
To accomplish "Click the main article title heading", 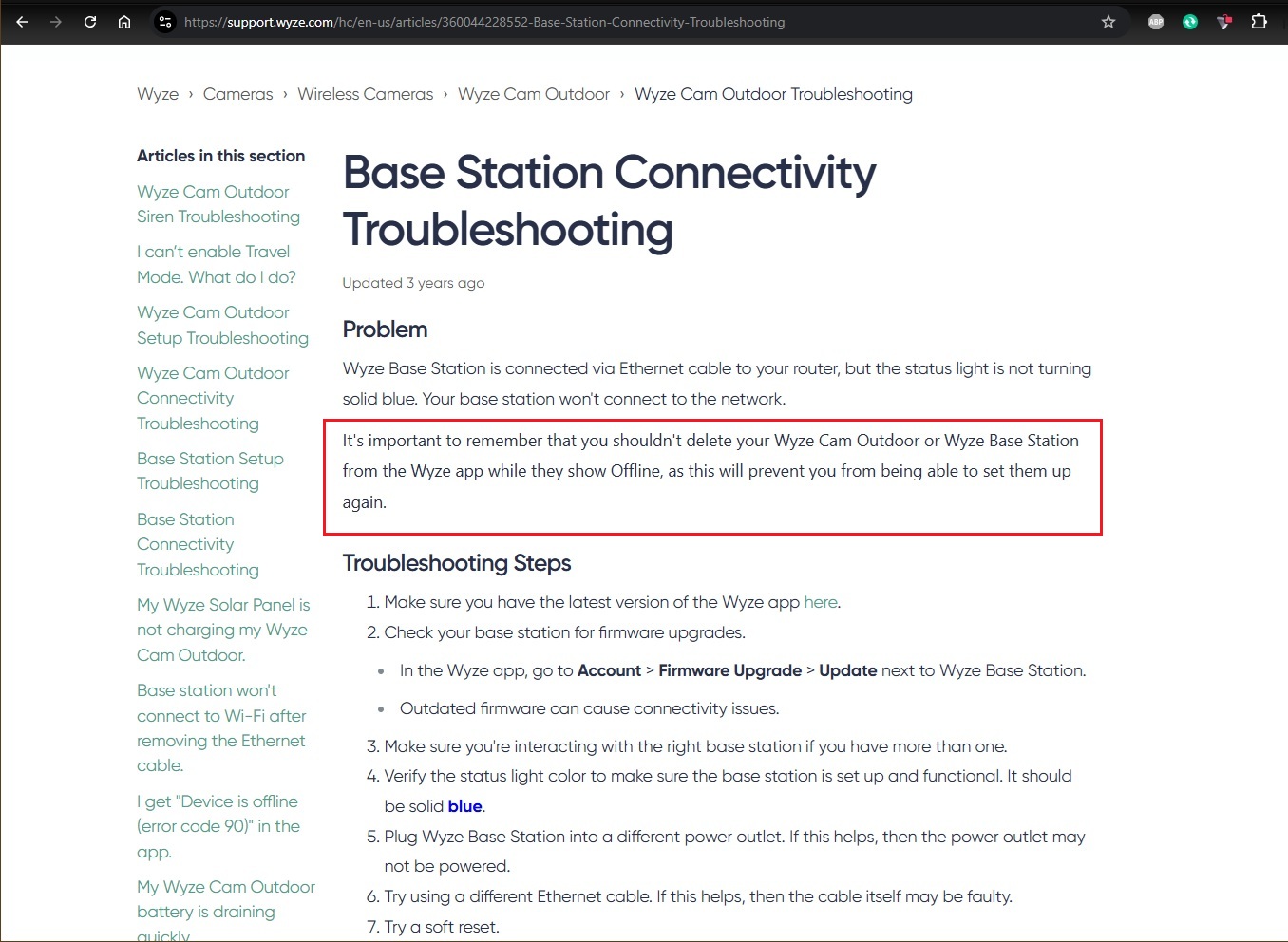I will pos(609,201).
